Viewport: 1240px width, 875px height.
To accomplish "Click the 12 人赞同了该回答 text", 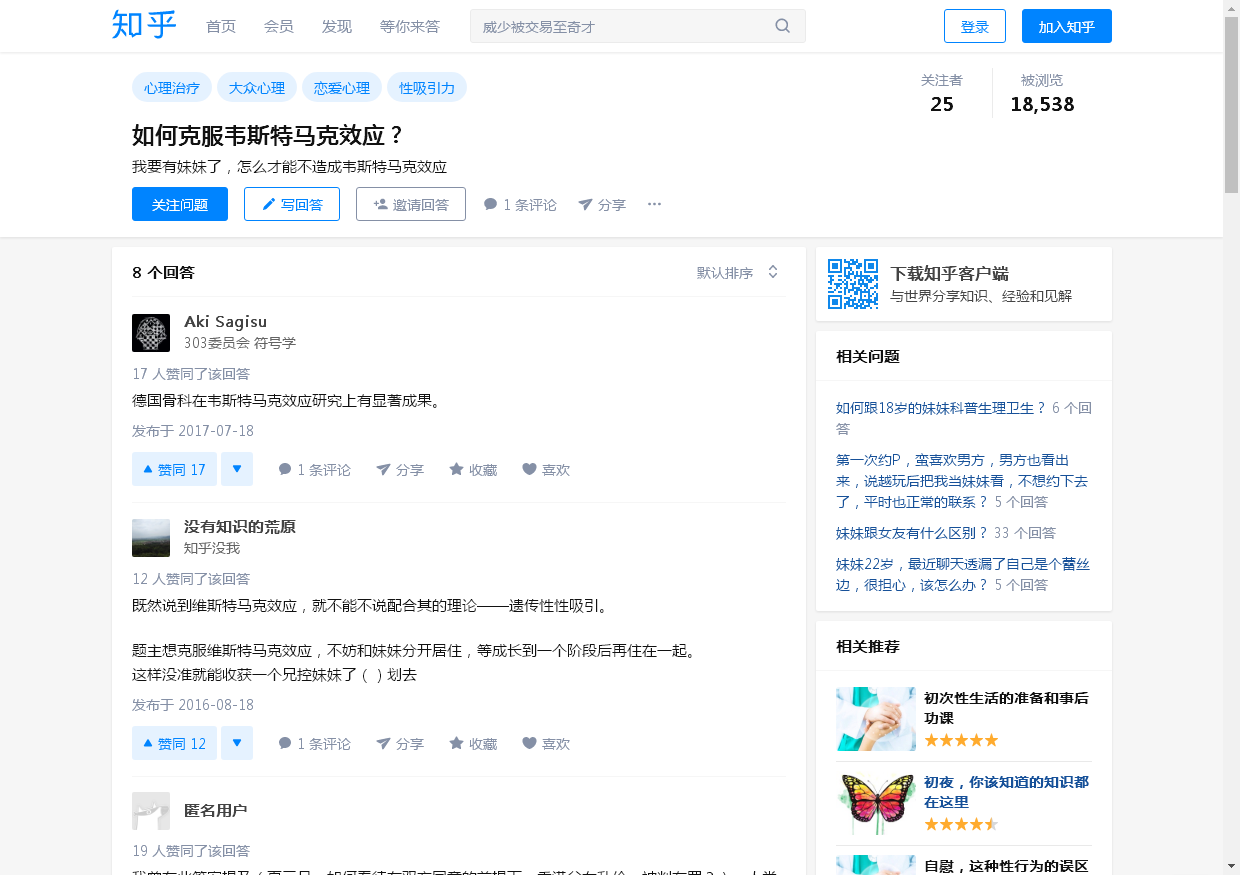I will [x=191, y=579].
